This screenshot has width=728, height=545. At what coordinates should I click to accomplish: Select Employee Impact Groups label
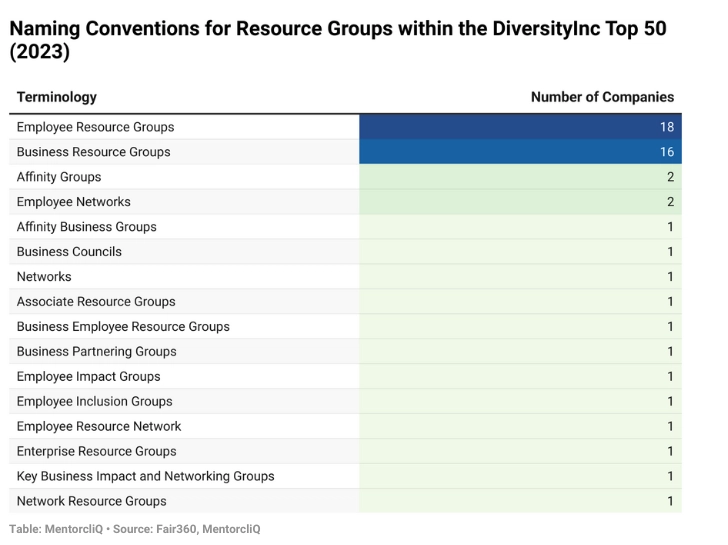(x=88, y=376)
